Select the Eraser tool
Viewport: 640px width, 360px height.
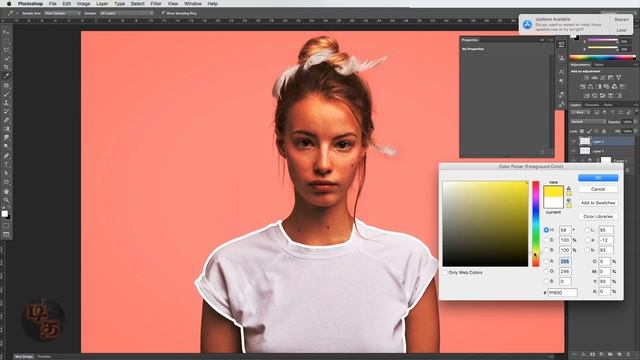pyautogui.click(x=6, y=120)
